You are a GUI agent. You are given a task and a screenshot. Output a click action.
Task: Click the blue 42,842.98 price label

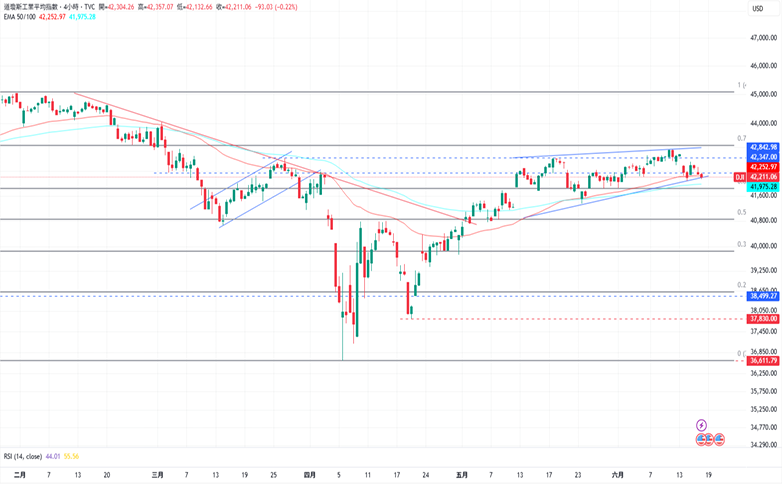click(764, 147)
